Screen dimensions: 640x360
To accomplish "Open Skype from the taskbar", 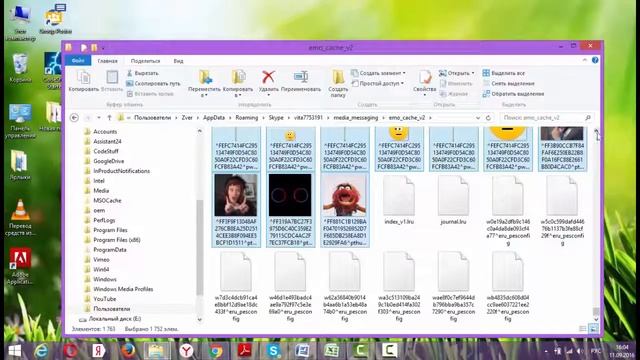I will pos(273,351).
